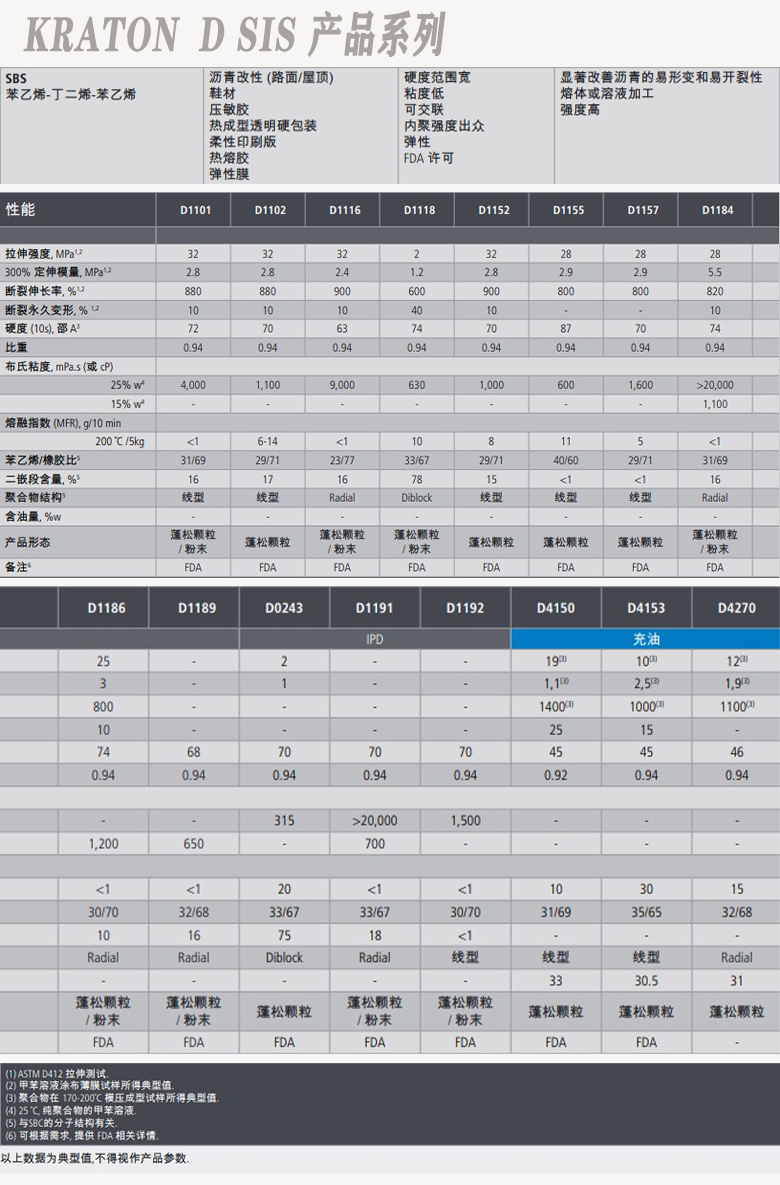This screenshot has width=780, height=1185.
Task: Click the 硬度 (10s) row label
Action: [x=42, y=328]
